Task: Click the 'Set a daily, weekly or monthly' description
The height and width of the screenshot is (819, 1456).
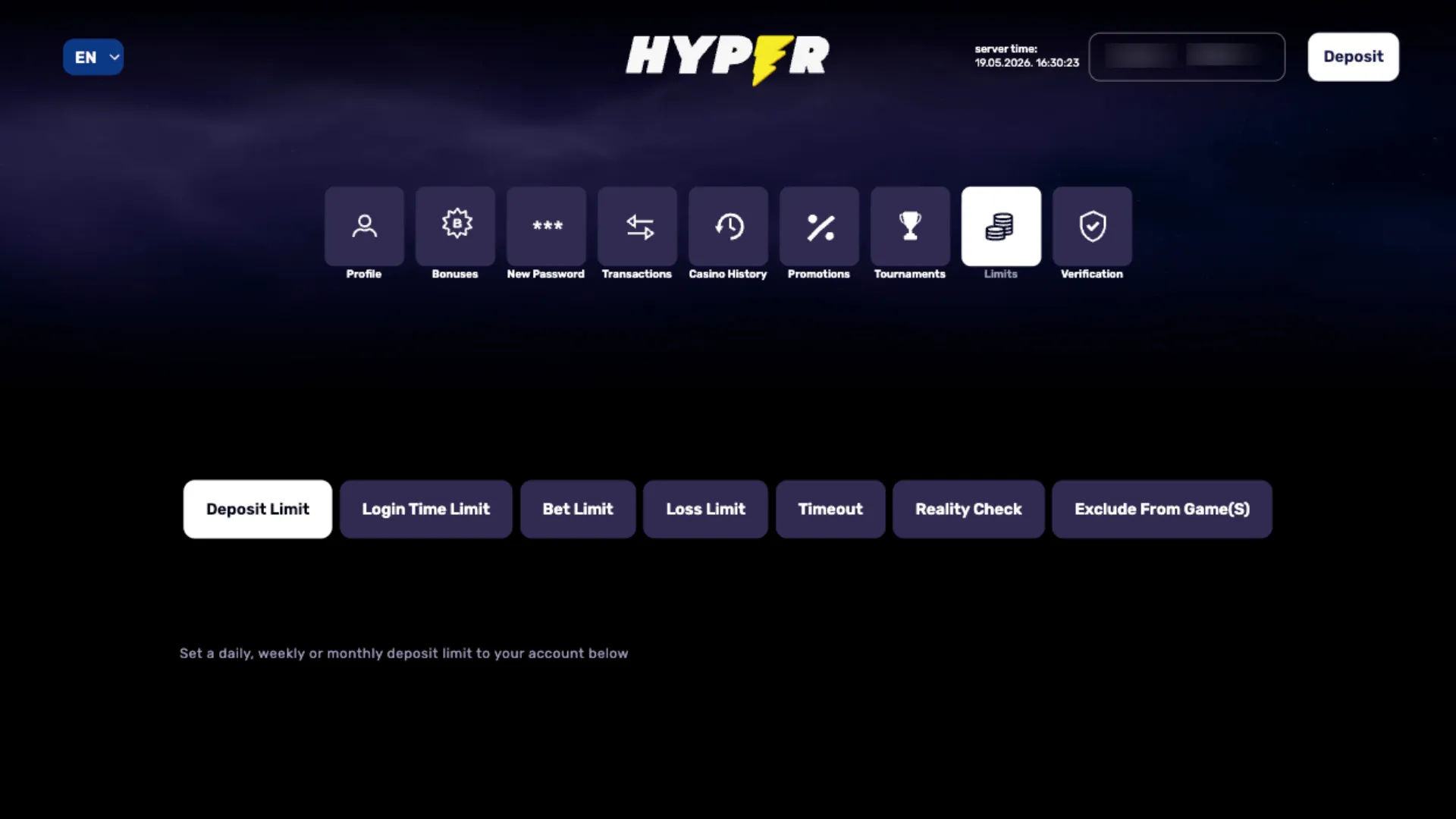Action: (403, 653)
